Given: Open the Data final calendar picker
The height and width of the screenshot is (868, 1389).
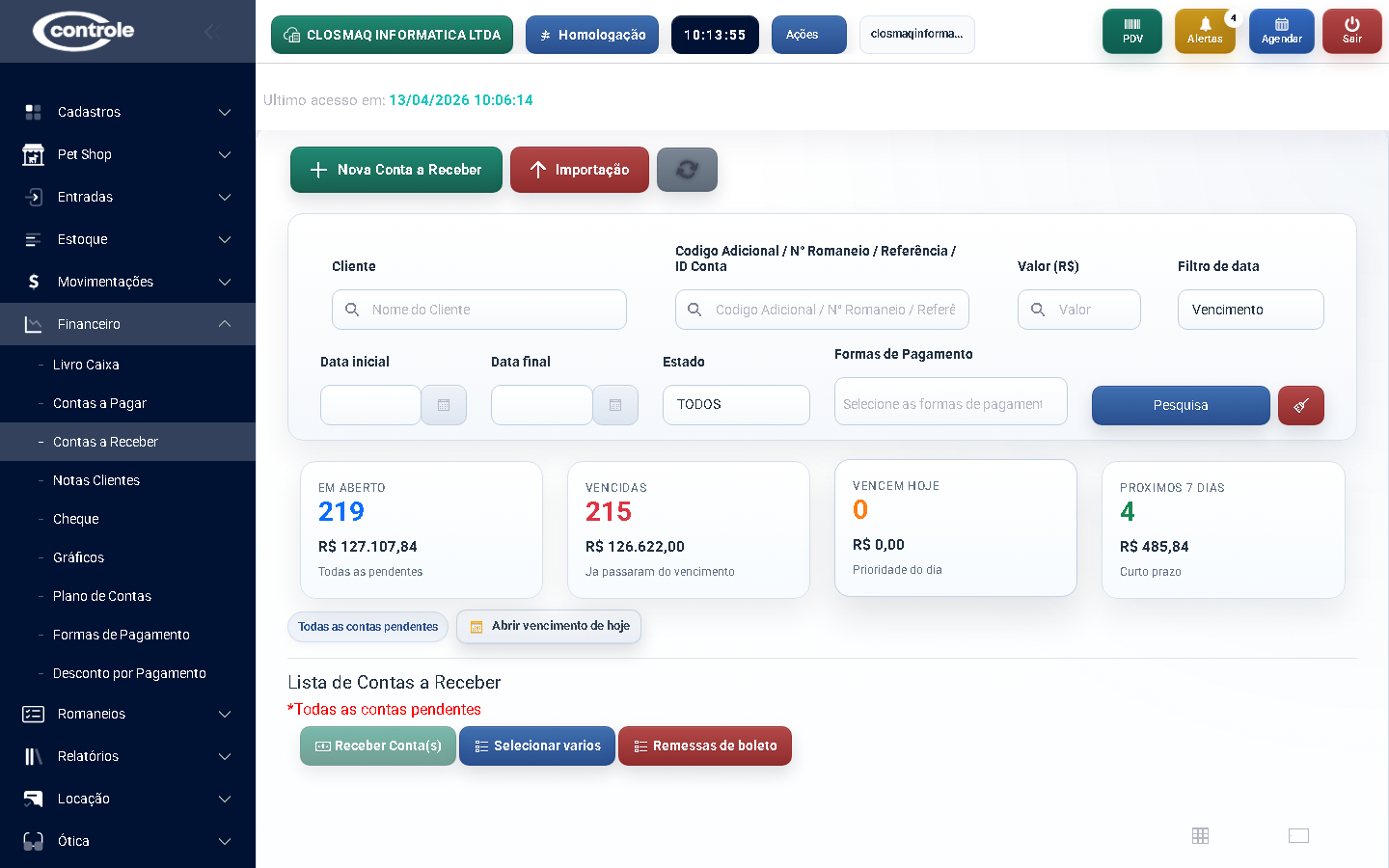Looking at the screenshot, I should [614, 405].
